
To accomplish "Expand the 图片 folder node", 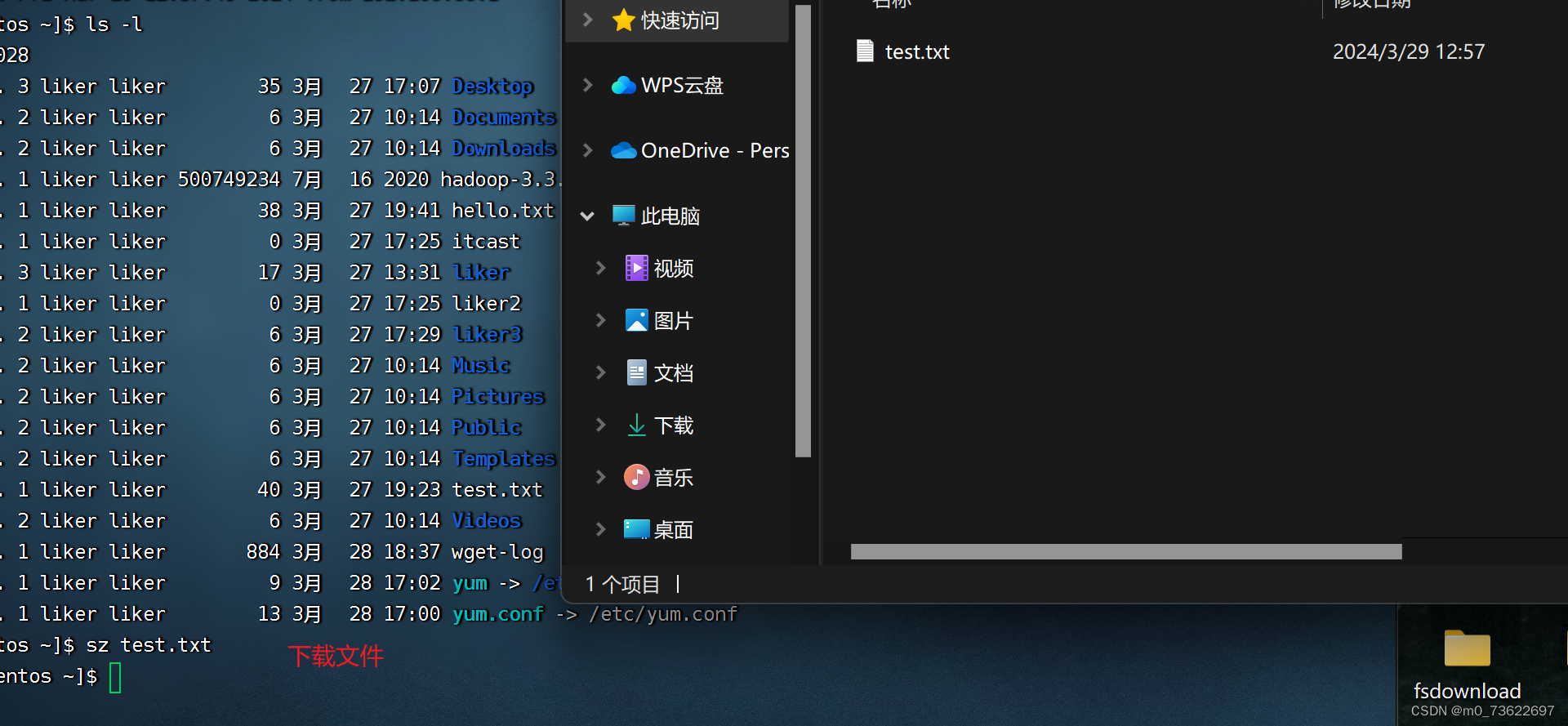I will [600, 320].
